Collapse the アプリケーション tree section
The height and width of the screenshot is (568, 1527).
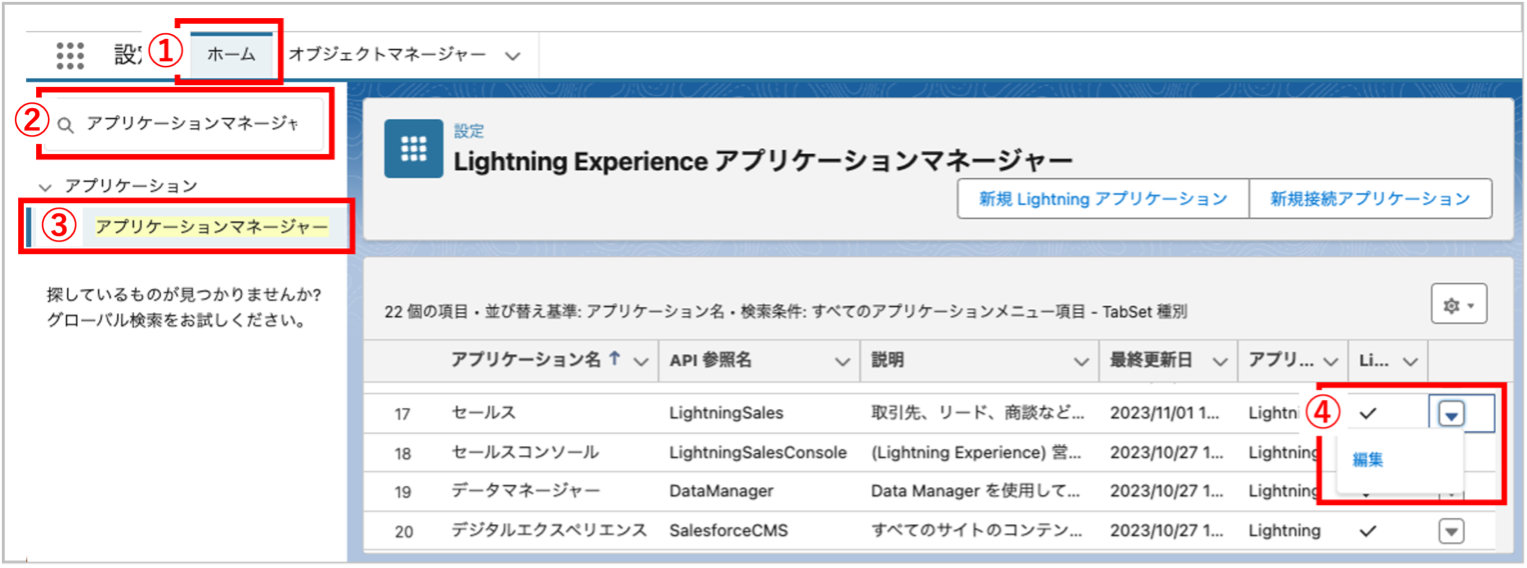(44, 186)
